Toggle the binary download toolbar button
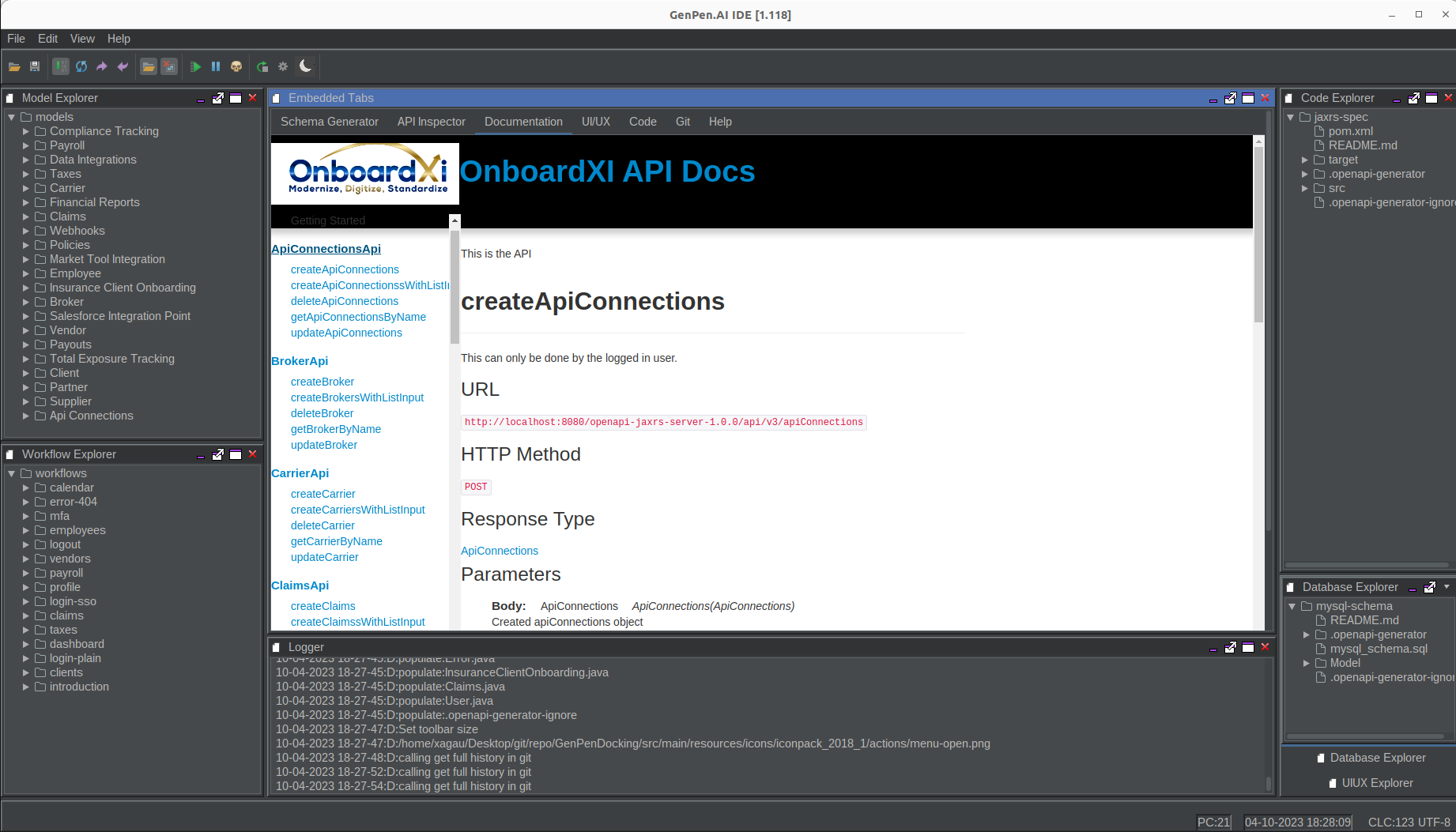Image resolution: width=1456 pixels, height=832 pixels. coord(61,67)
